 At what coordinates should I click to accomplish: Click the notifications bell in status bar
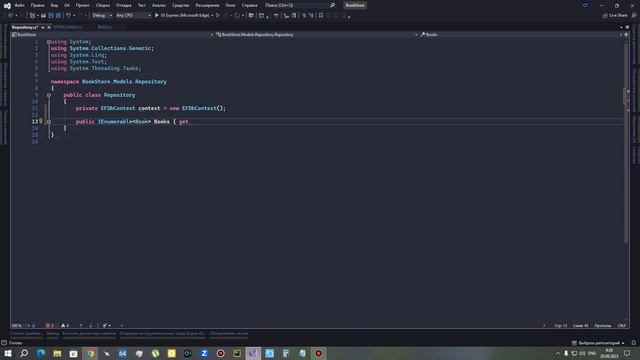point(634,343)
